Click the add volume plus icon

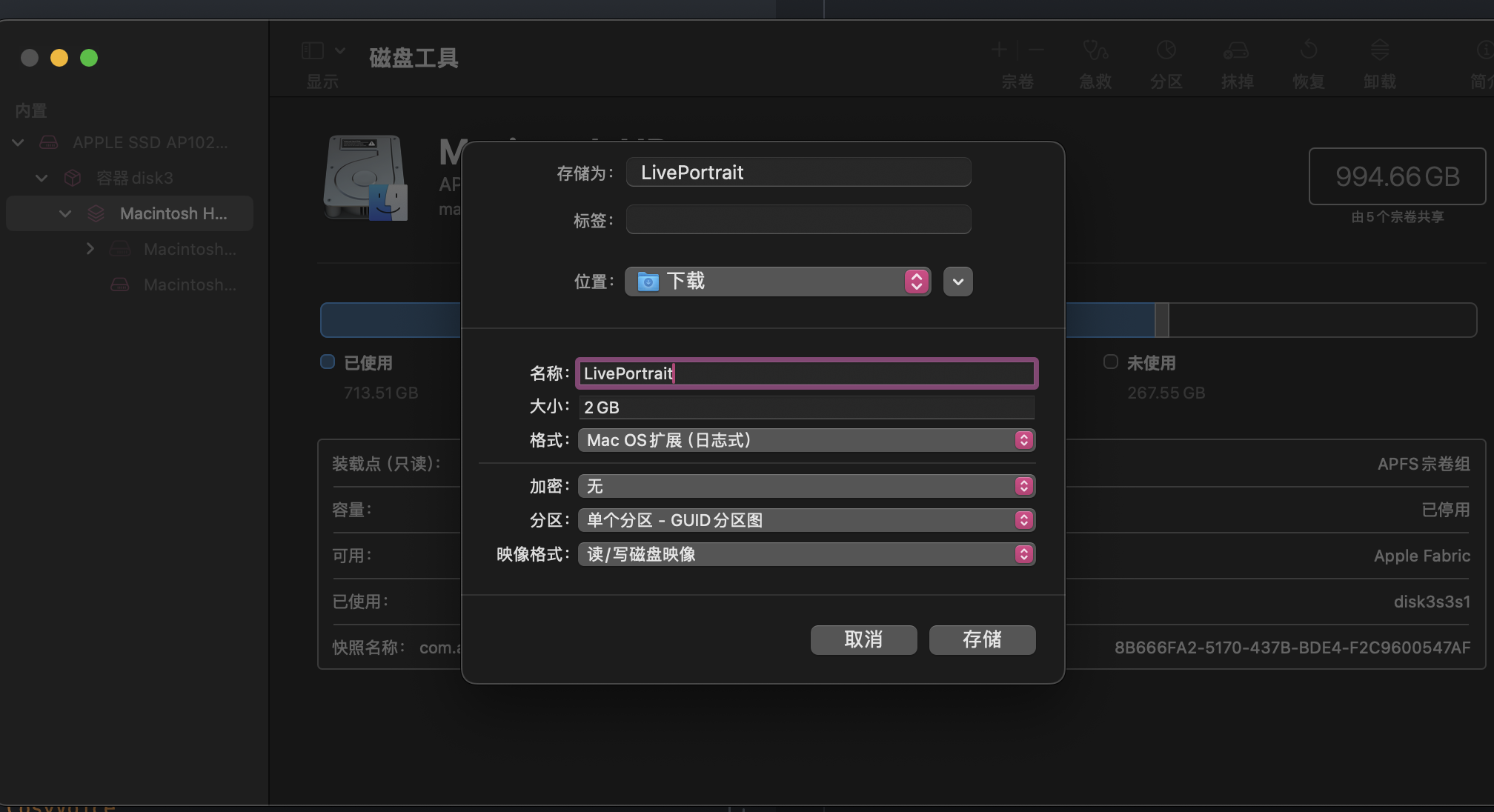point(999,50)
